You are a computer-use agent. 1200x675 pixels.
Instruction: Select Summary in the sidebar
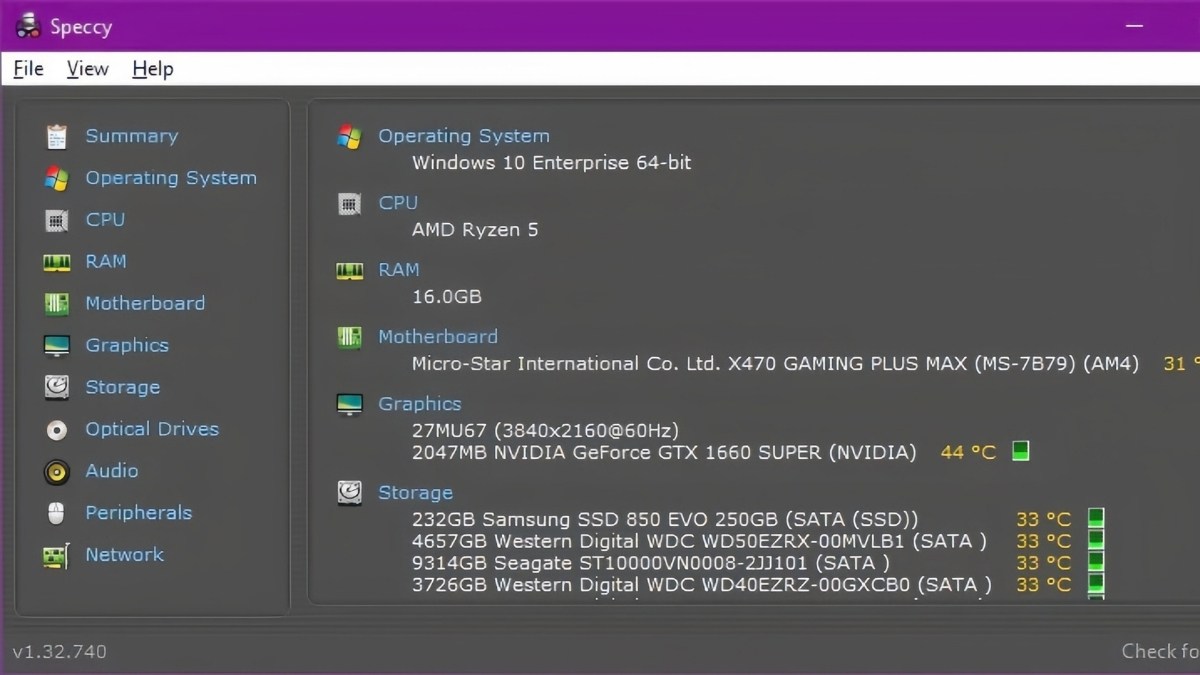tap(131, 136)
